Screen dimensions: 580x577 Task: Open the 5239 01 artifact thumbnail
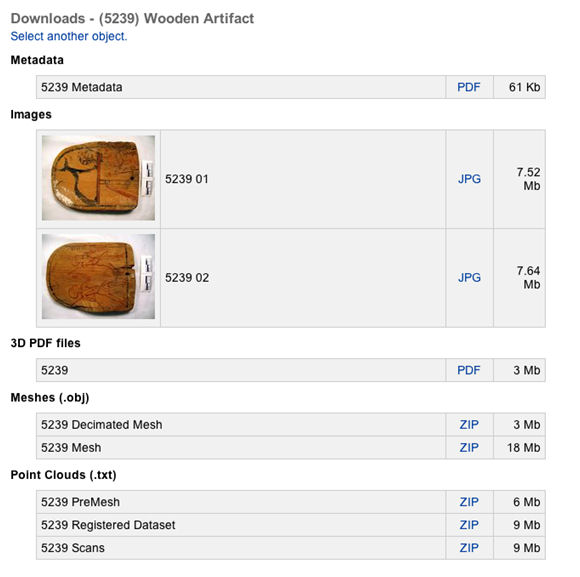pyautogui.click(x=98, y=178)
